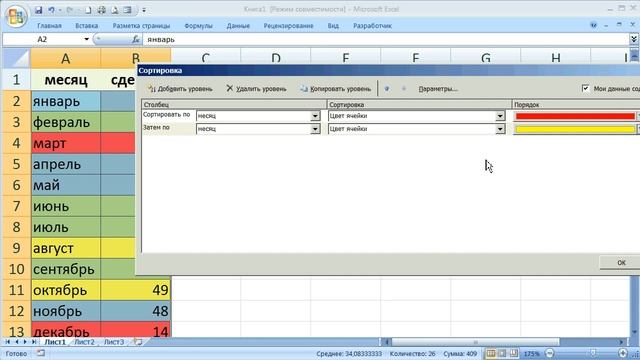Toggle 'Мои данные содержат' headers checkbox
Screen dimensions: 640x360
(x=585, y=88)
